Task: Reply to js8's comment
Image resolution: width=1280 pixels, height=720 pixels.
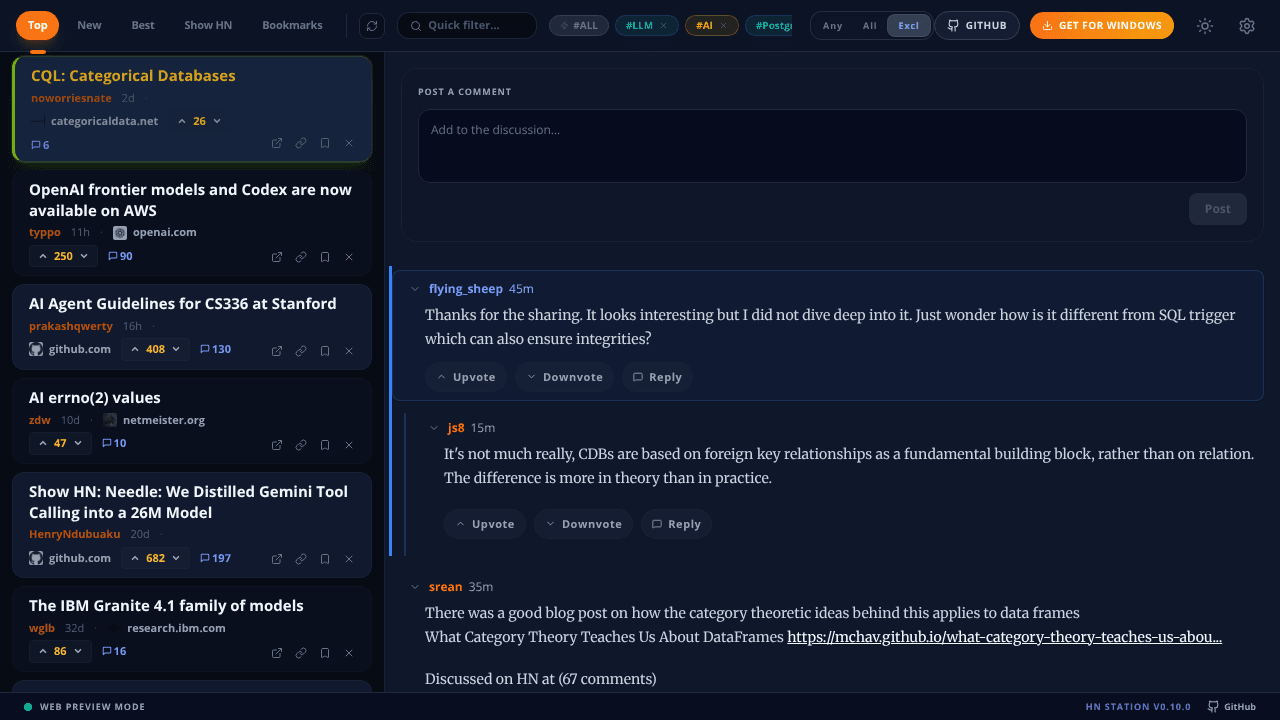Action: pos(676,524)
